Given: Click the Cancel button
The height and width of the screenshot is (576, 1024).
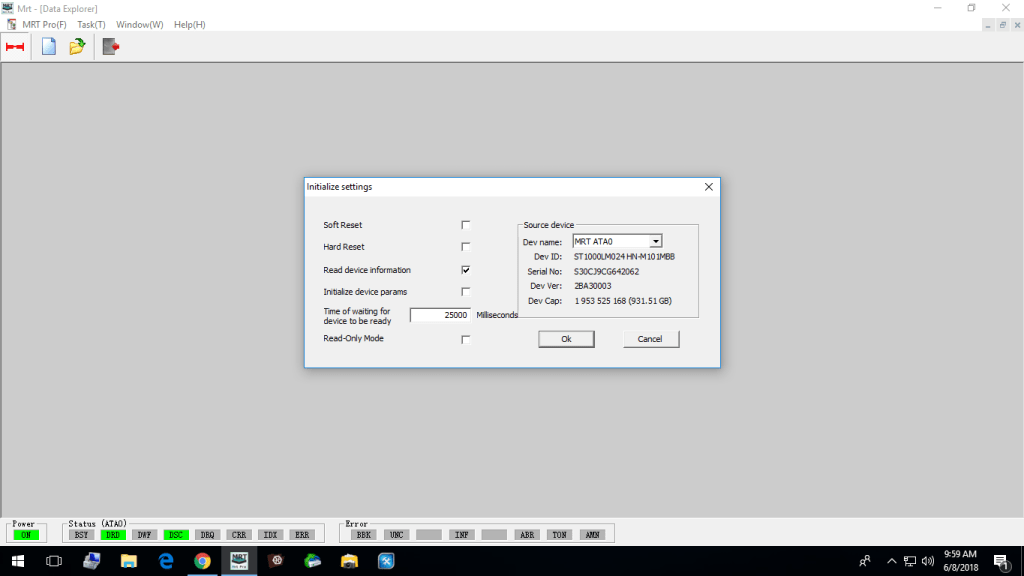Looking at the screenshot, I should 650,339.
